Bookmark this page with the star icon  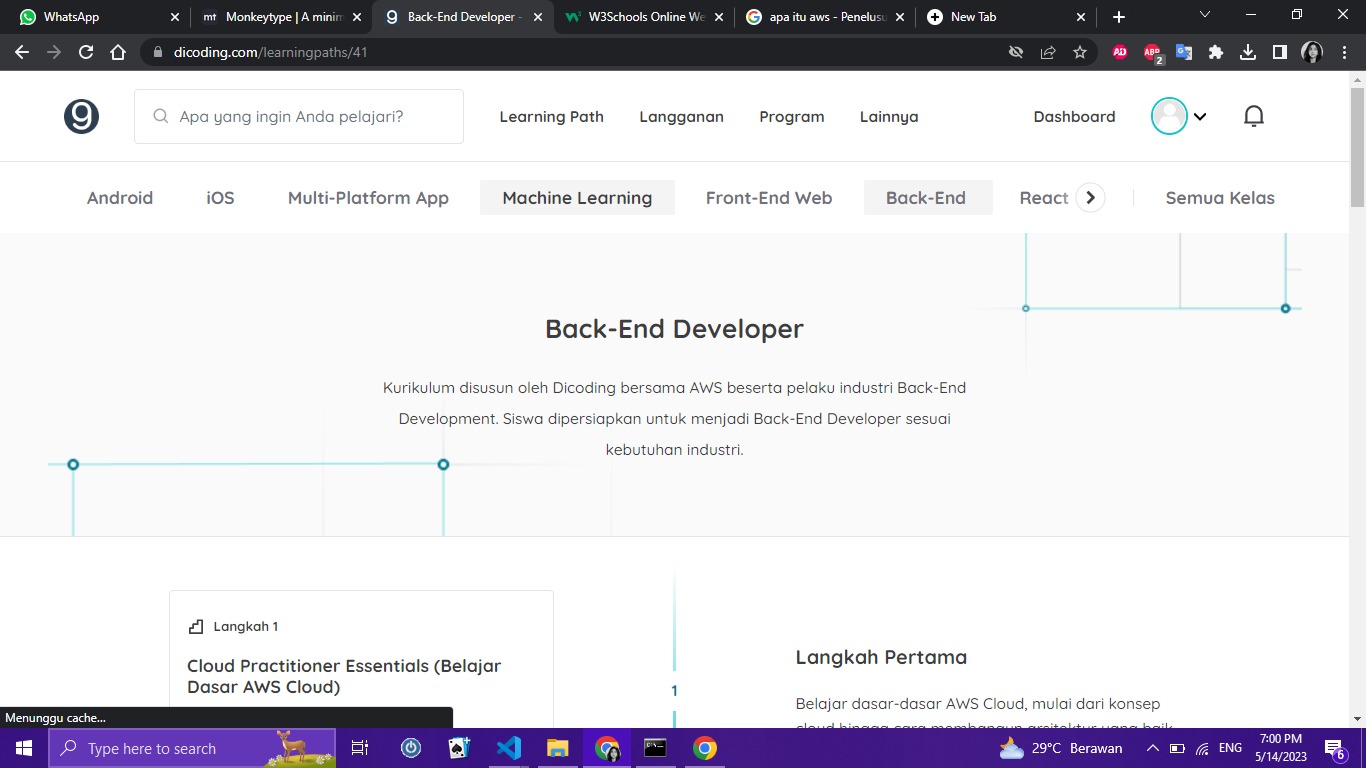(x=1080, y=52)
